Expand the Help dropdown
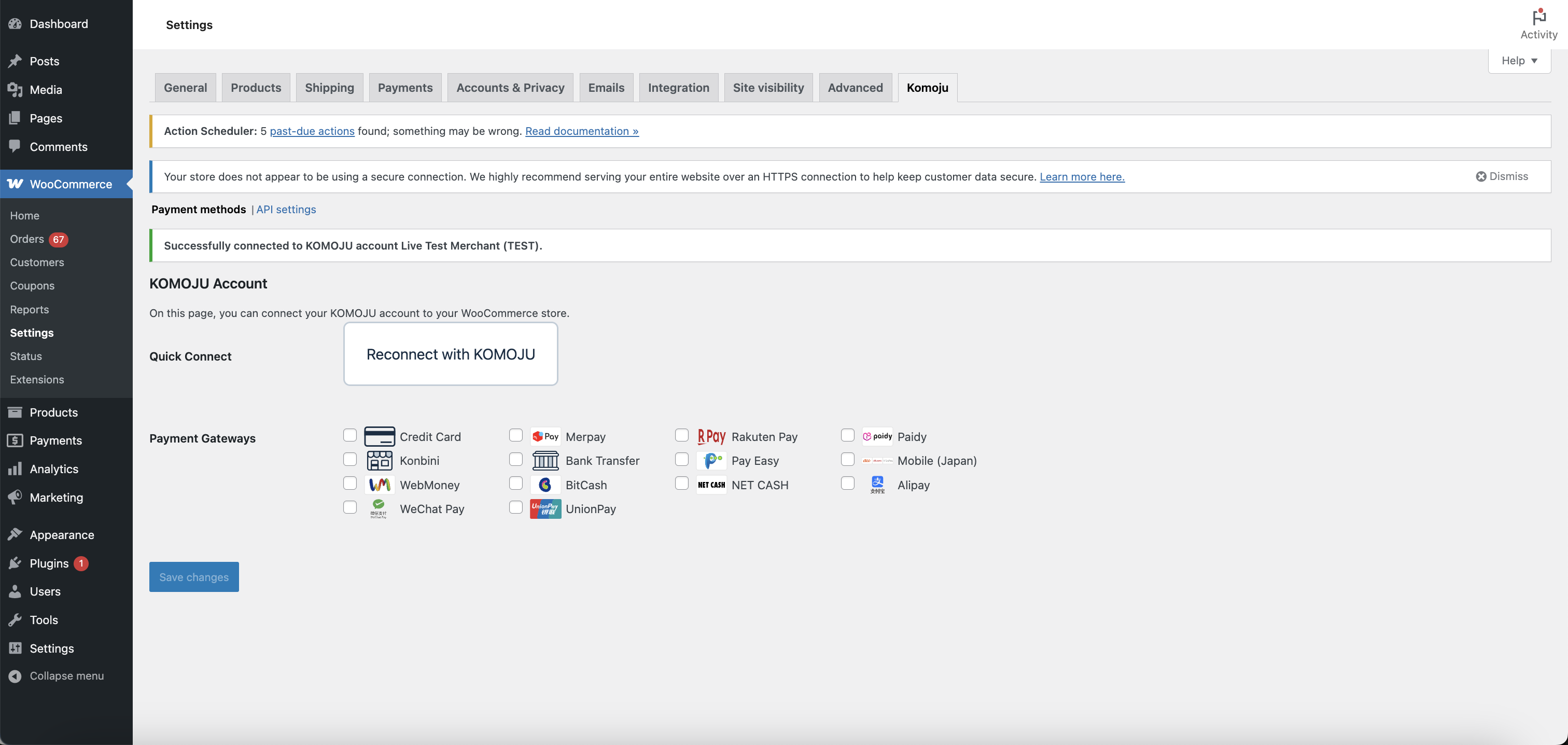Viewport: 1568px width, 745px height. (1519, 60)
